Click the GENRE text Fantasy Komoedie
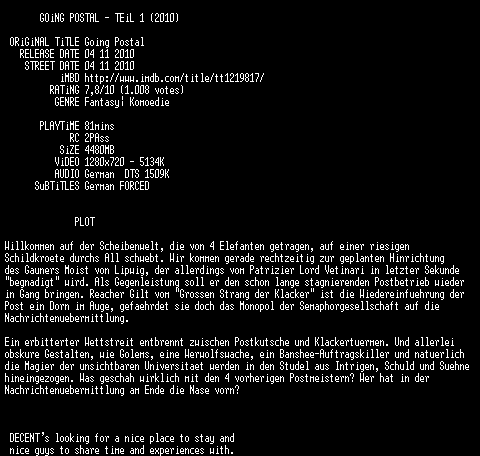480x456 pixels. pos(127,102)
